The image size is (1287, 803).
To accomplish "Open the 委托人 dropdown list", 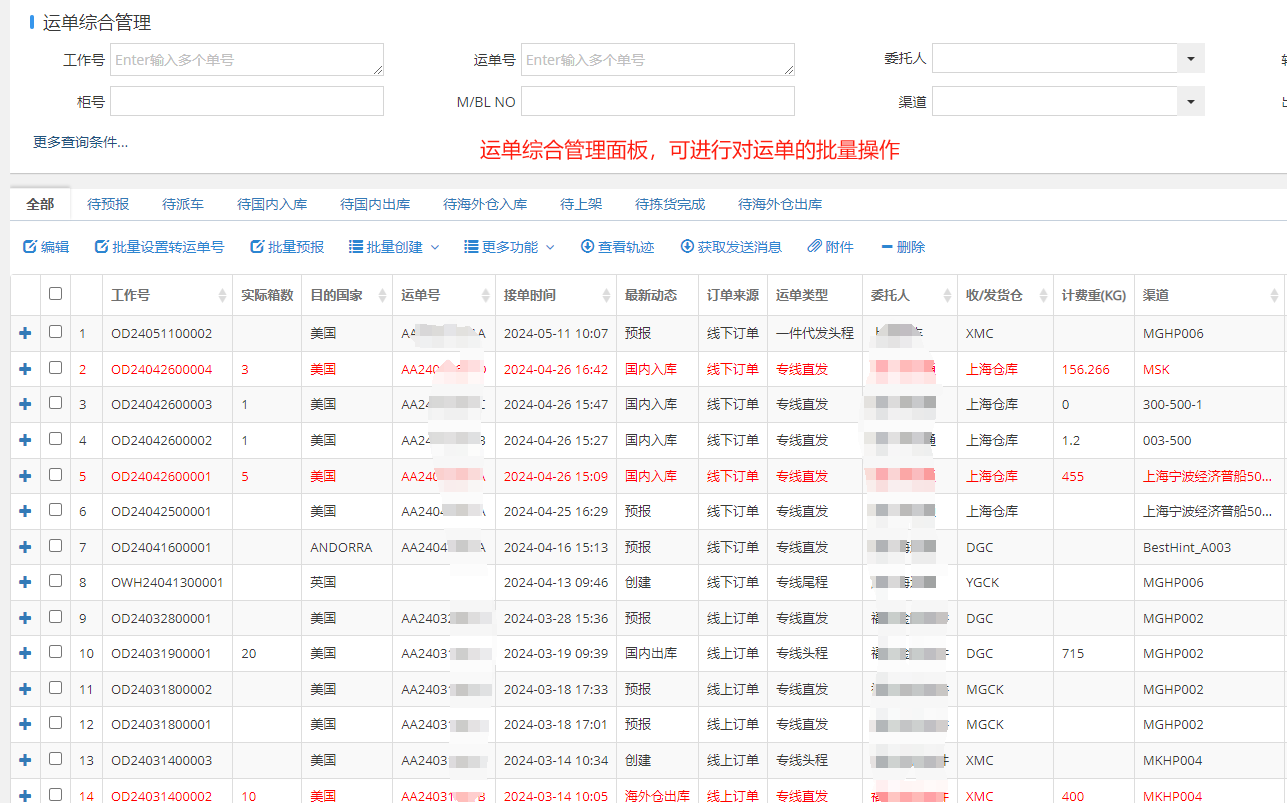I will coord(1190,59).
